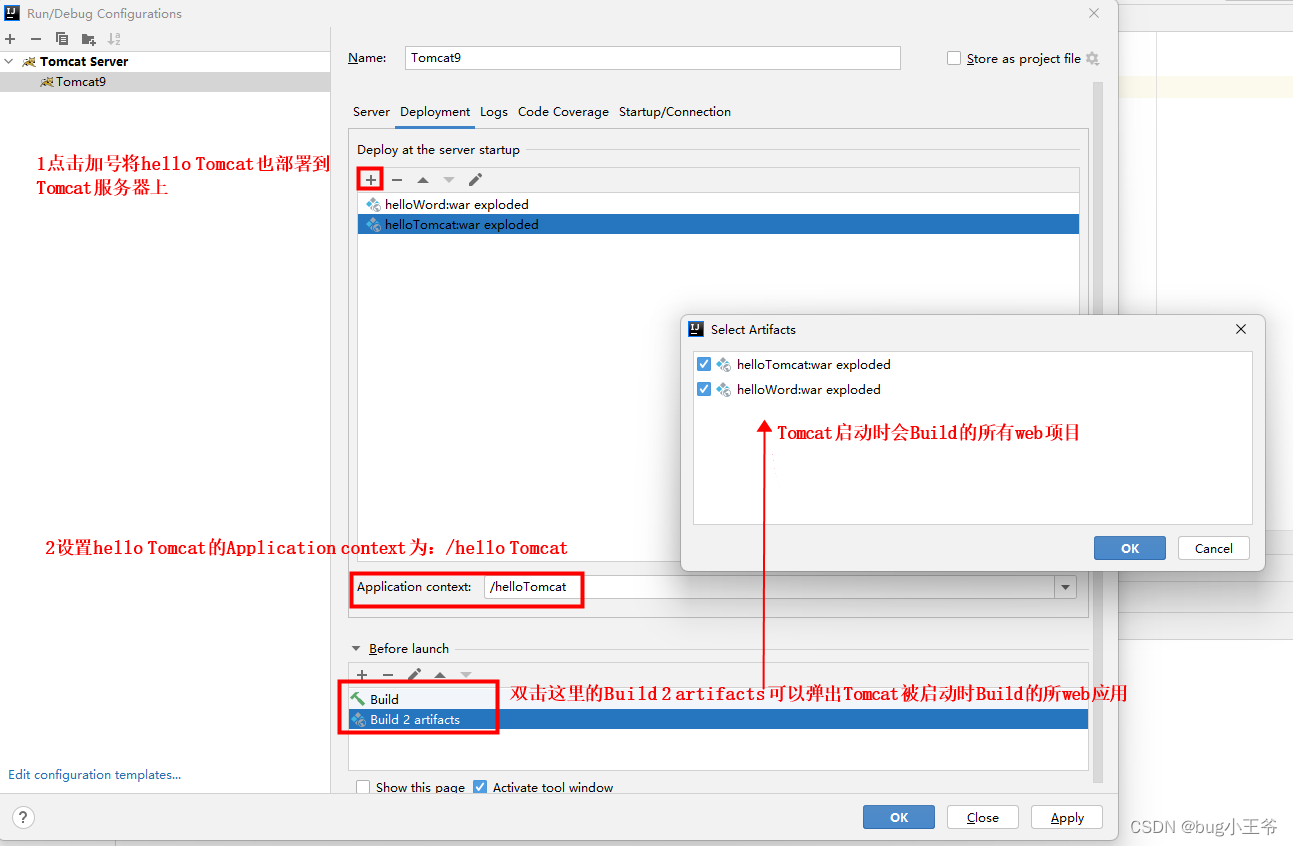Click the plus icon under Before launch
The width and height of the screenshot is (1293, 846).
click(x=362, y=675)
